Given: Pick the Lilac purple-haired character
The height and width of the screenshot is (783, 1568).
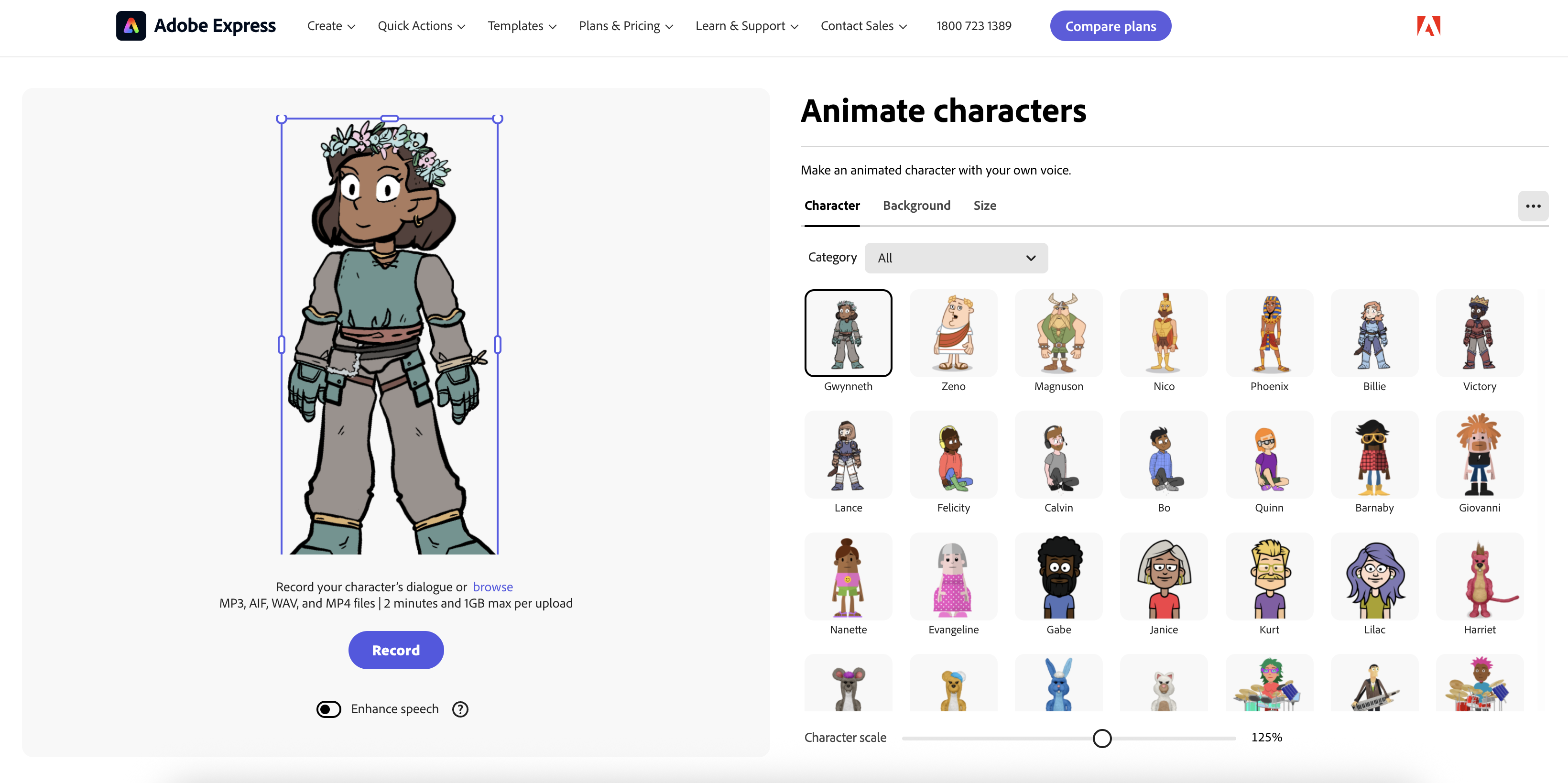Looking at the screenshot, I should tap(1374, 576).
